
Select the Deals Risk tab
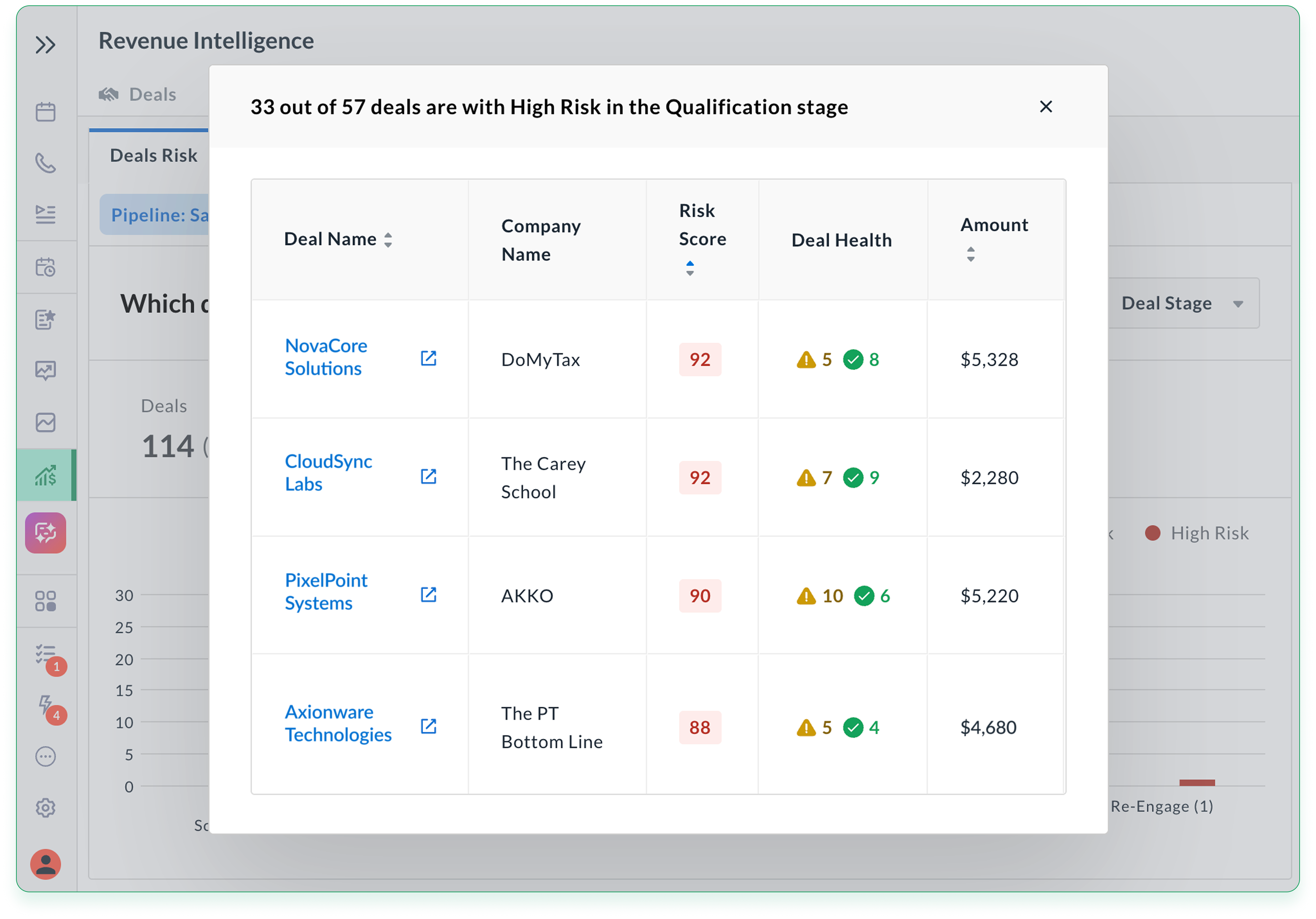click(x=153, y=155)
